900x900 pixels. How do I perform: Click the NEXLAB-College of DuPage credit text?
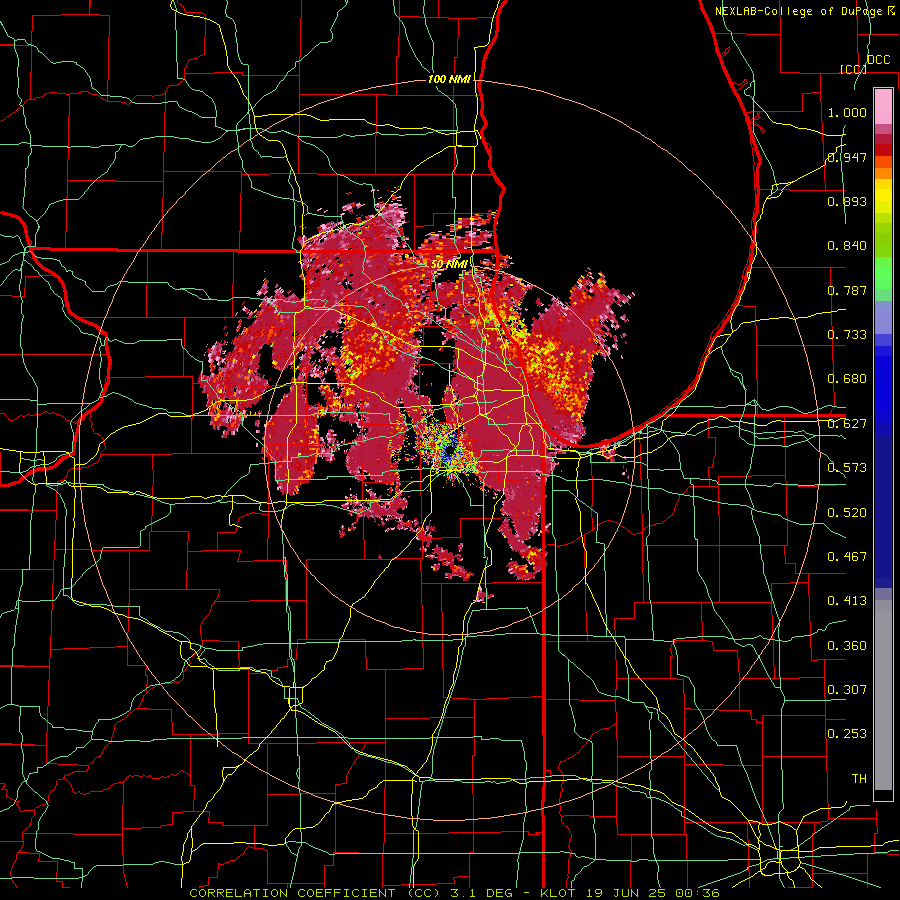pyautogui.click(x=805, y=11)
